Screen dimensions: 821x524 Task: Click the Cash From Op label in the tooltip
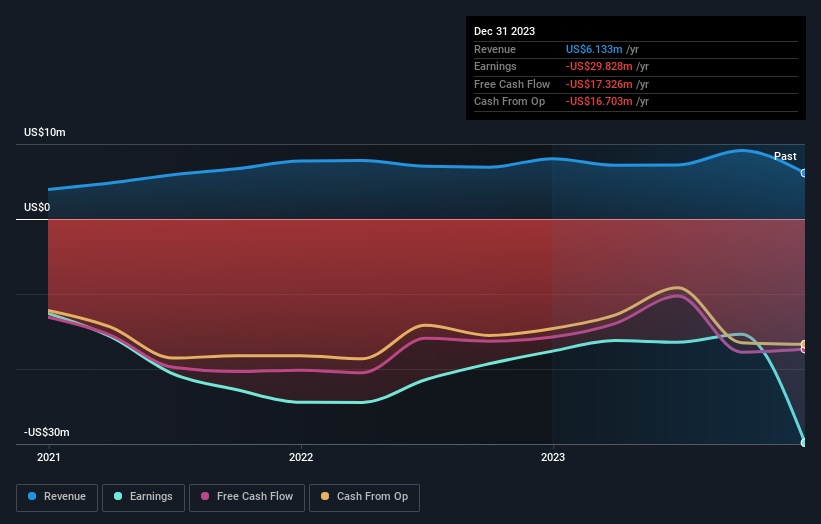click(509, 102)
